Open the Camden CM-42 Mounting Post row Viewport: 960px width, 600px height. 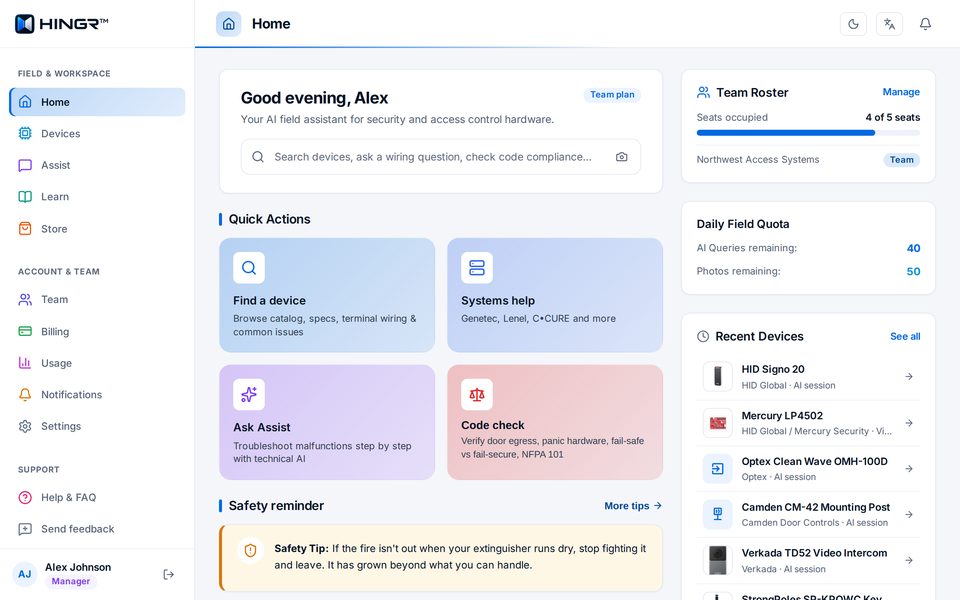click(808, 514)
